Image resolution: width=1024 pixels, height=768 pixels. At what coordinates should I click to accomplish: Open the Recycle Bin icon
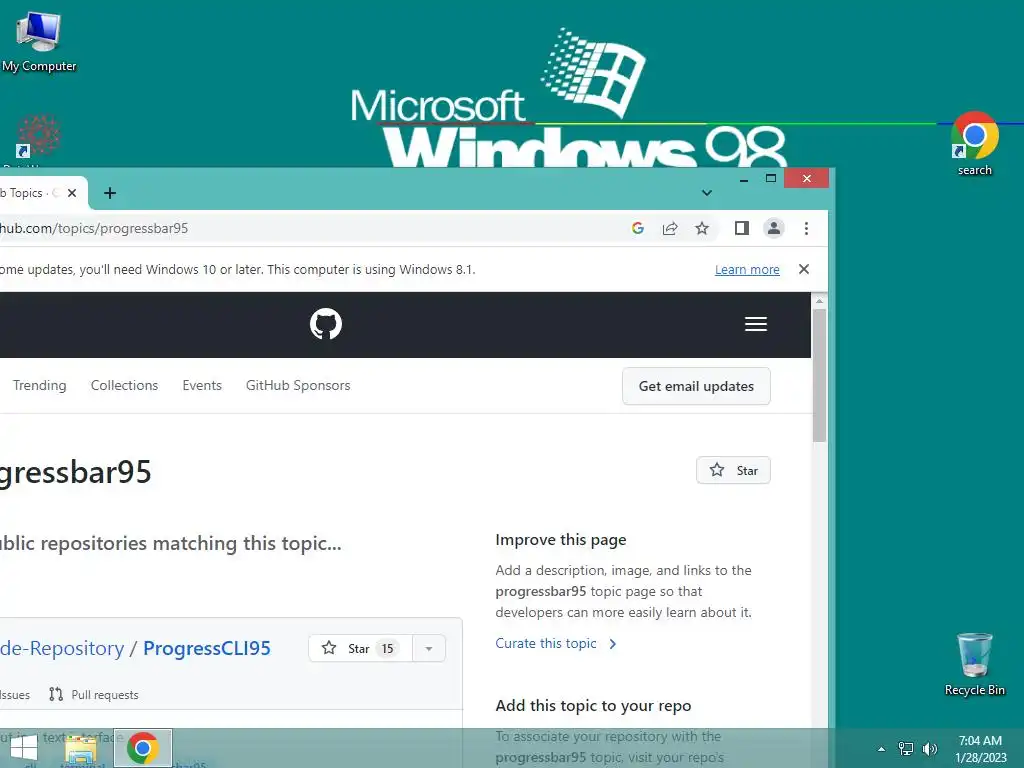974,664
